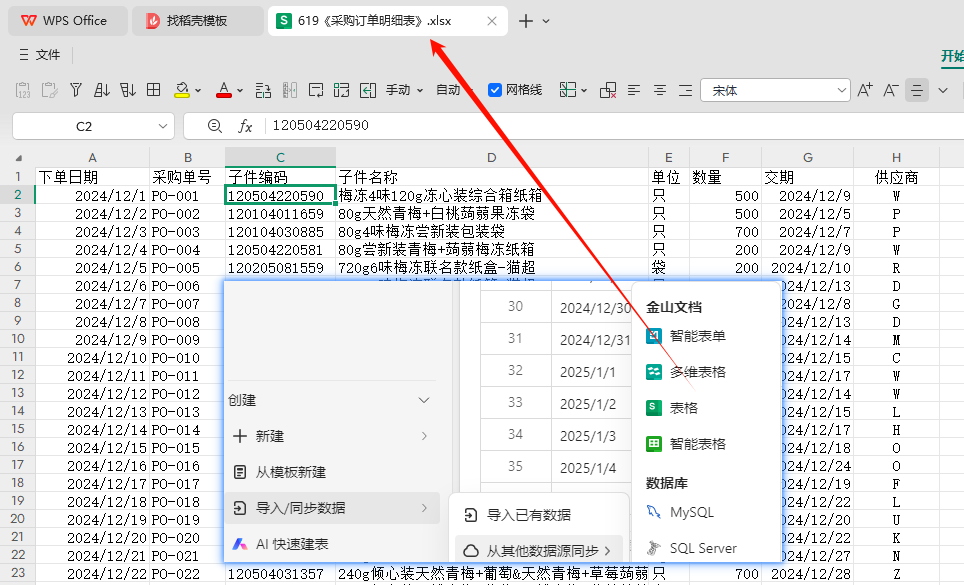Screen dimensions: 964x585
Task: Choose 表格 data source
Action: [672, 408]
